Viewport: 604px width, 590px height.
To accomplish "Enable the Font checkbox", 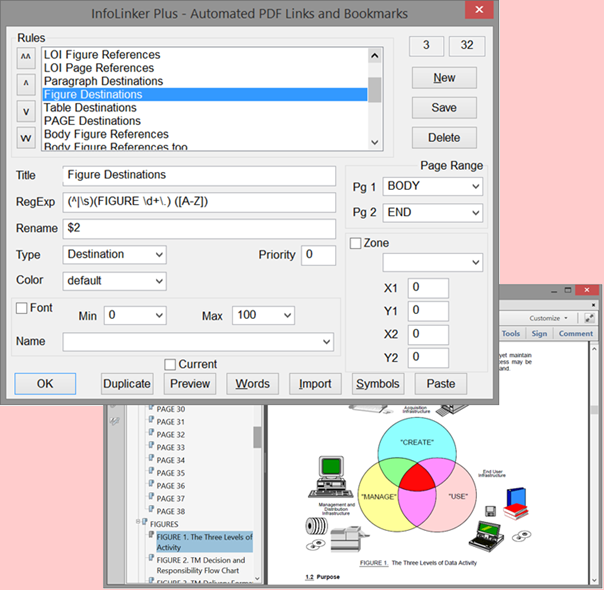I will point(22,308).
